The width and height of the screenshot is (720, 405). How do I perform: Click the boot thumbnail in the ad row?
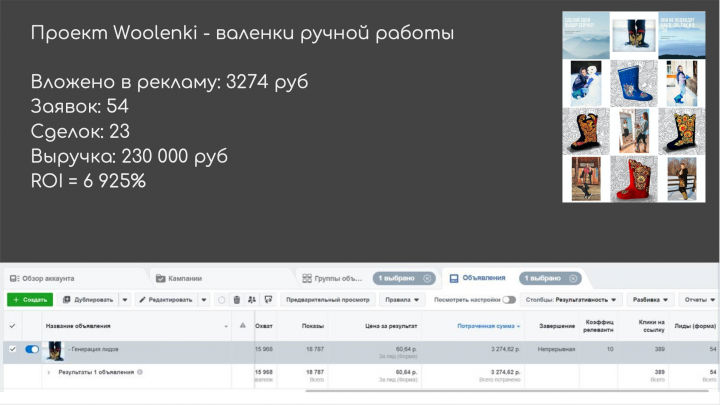pos(55,351)
